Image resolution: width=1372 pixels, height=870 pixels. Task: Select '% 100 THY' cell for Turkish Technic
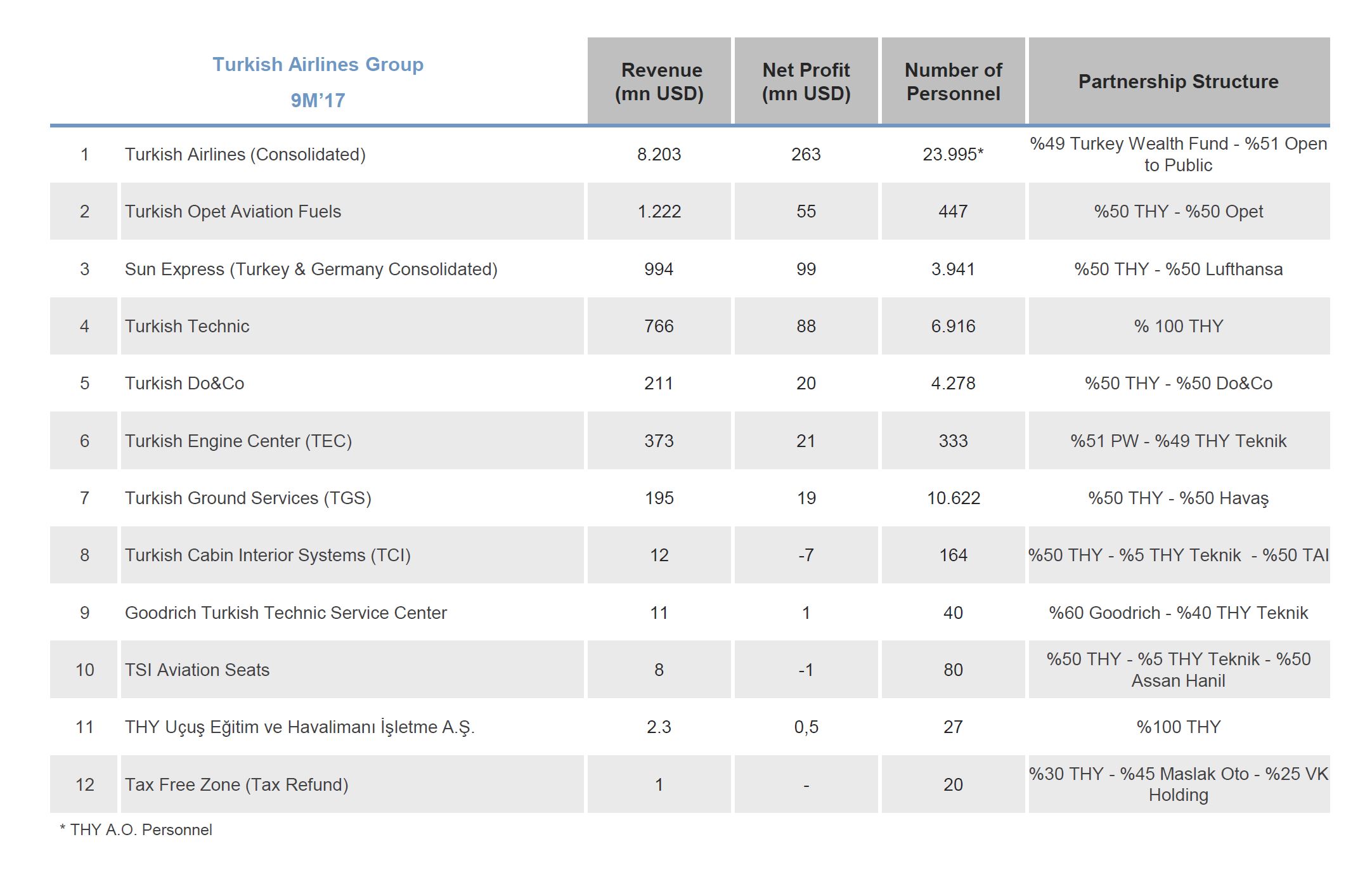coord(1179,327)
